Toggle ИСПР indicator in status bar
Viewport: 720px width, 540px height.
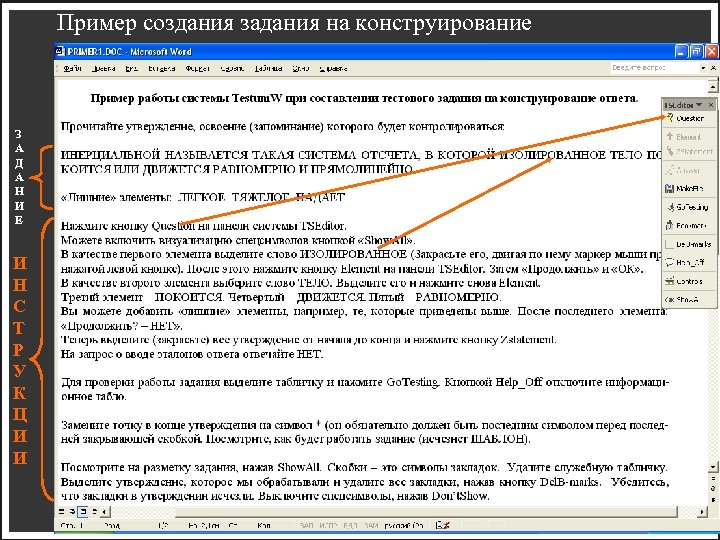point(328,525)
